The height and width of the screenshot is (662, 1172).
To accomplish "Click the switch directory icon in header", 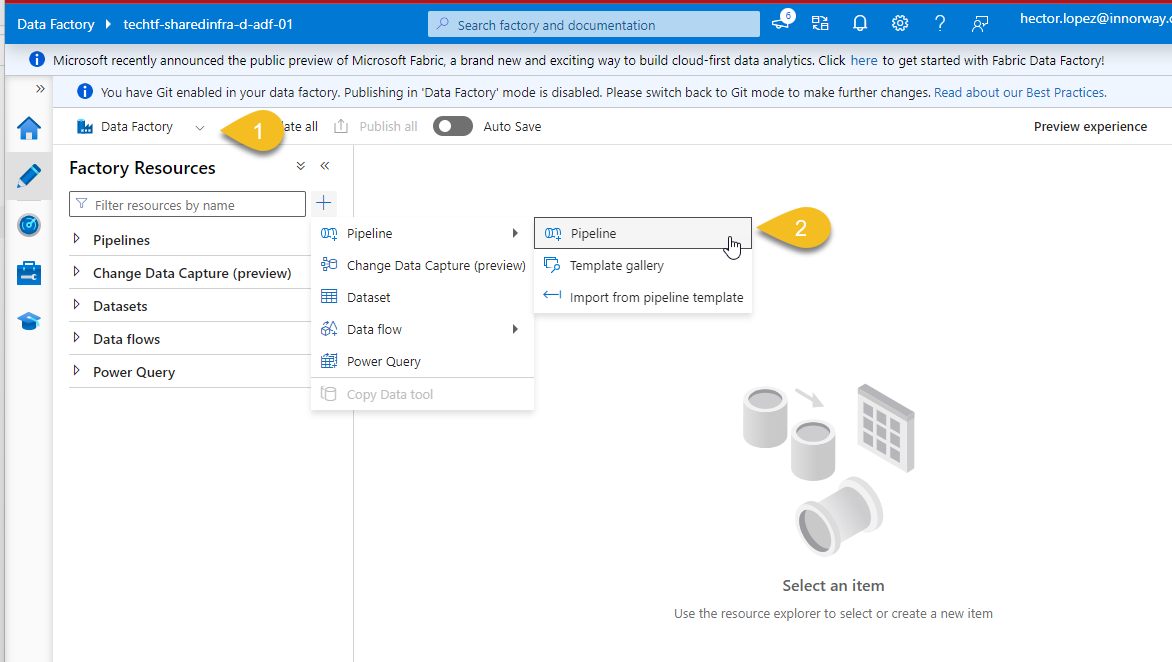I will point(820,24).
